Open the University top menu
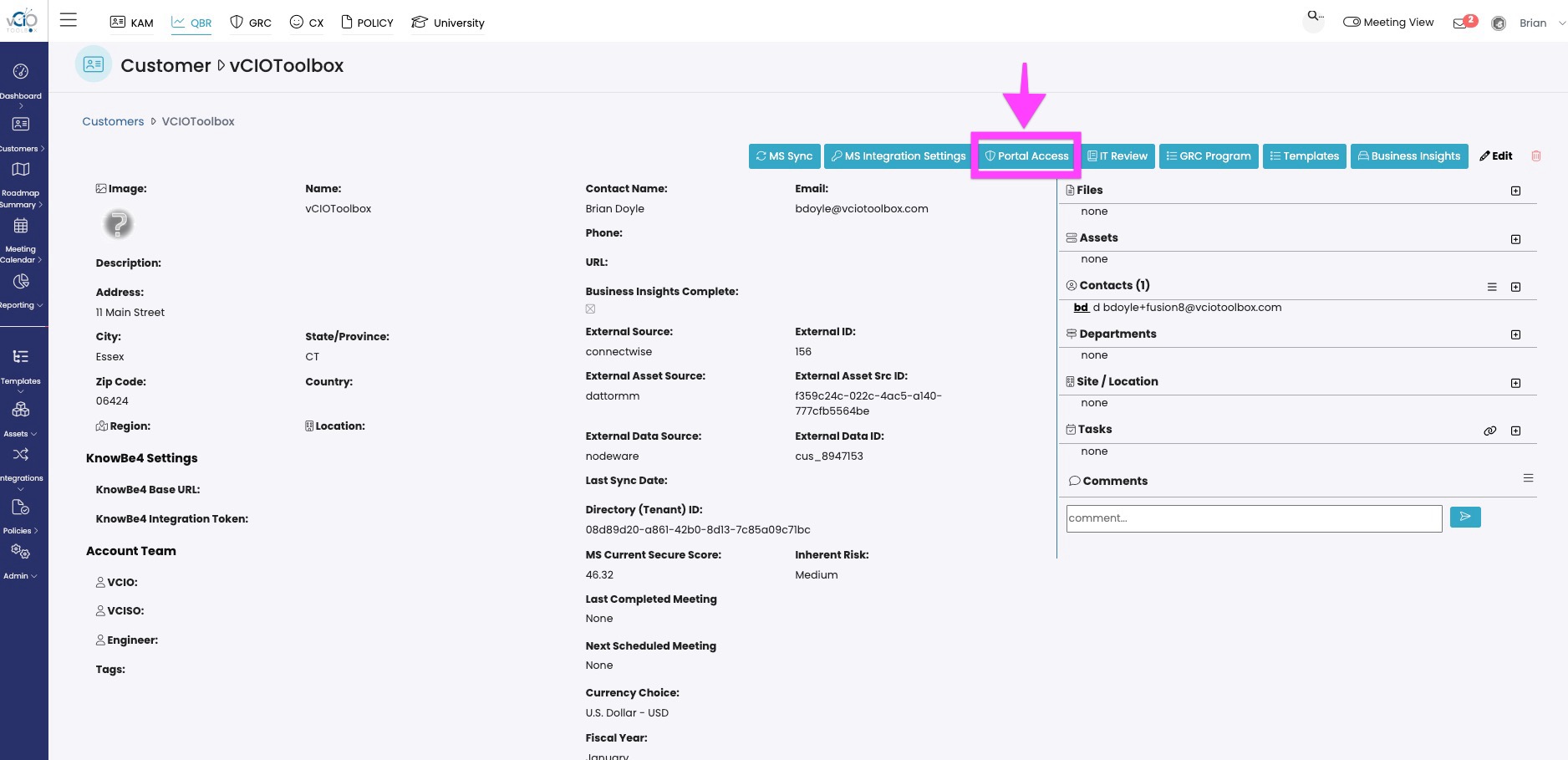The height and width of the screenshot is (760, 1568). click(x=448, y=23)
